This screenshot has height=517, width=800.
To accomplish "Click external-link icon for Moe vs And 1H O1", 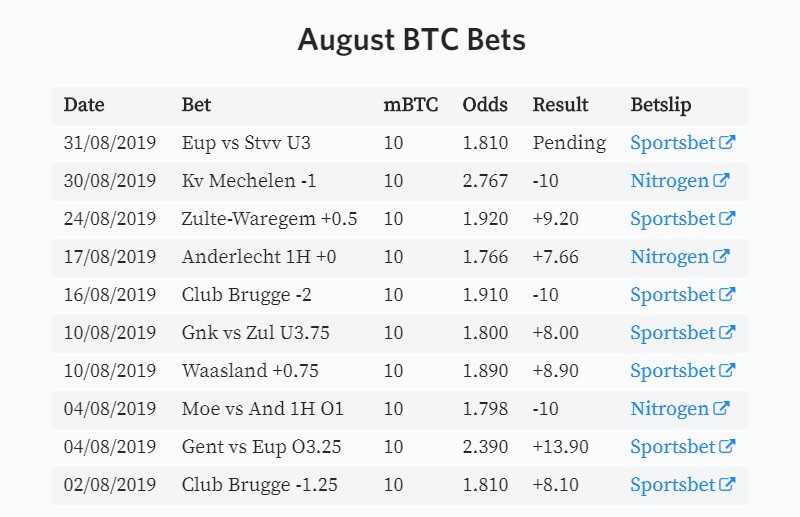I will [721, 408].
